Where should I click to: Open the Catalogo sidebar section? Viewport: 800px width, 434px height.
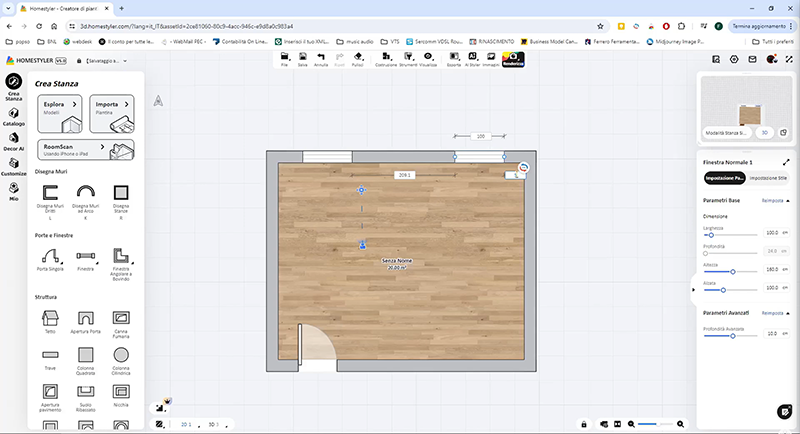(15, 114)
